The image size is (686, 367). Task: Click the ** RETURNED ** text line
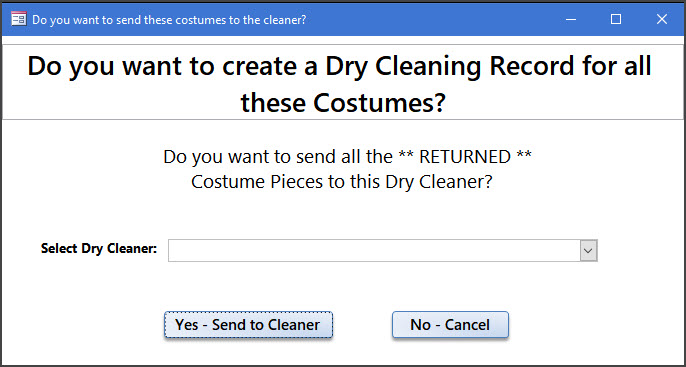[x=347, y=157]
